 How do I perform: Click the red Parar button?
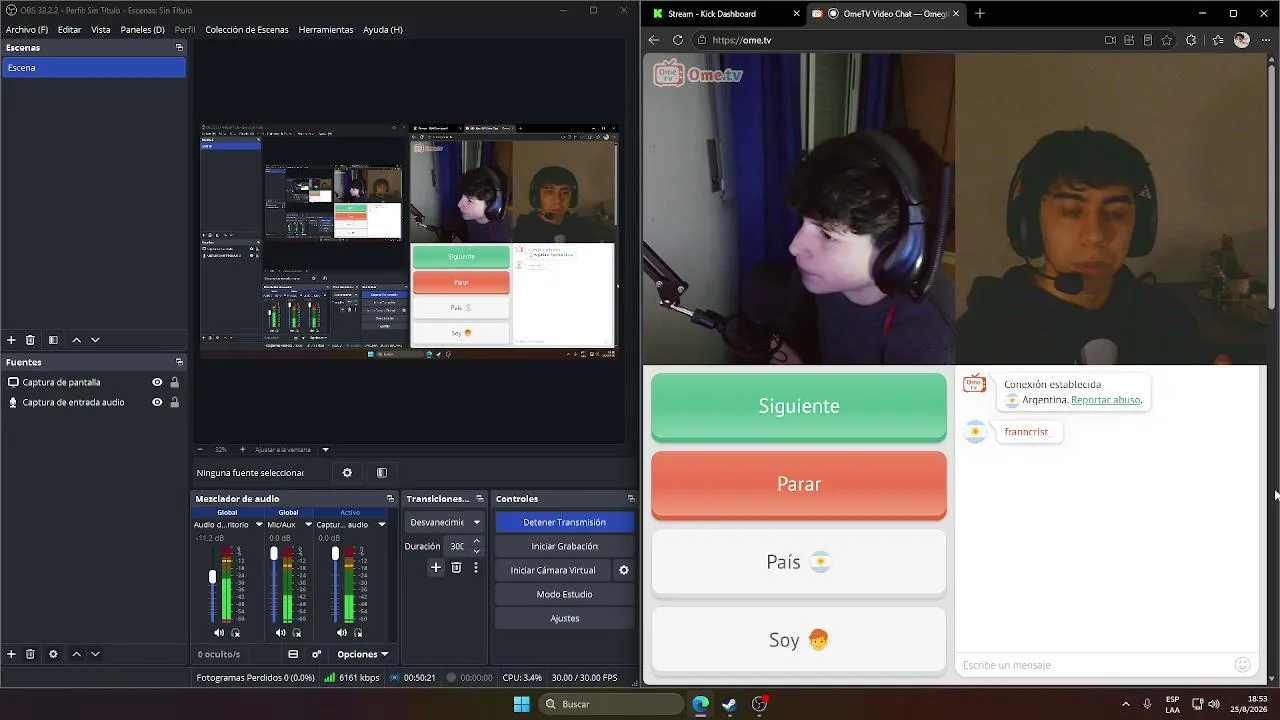click(799, 484)
